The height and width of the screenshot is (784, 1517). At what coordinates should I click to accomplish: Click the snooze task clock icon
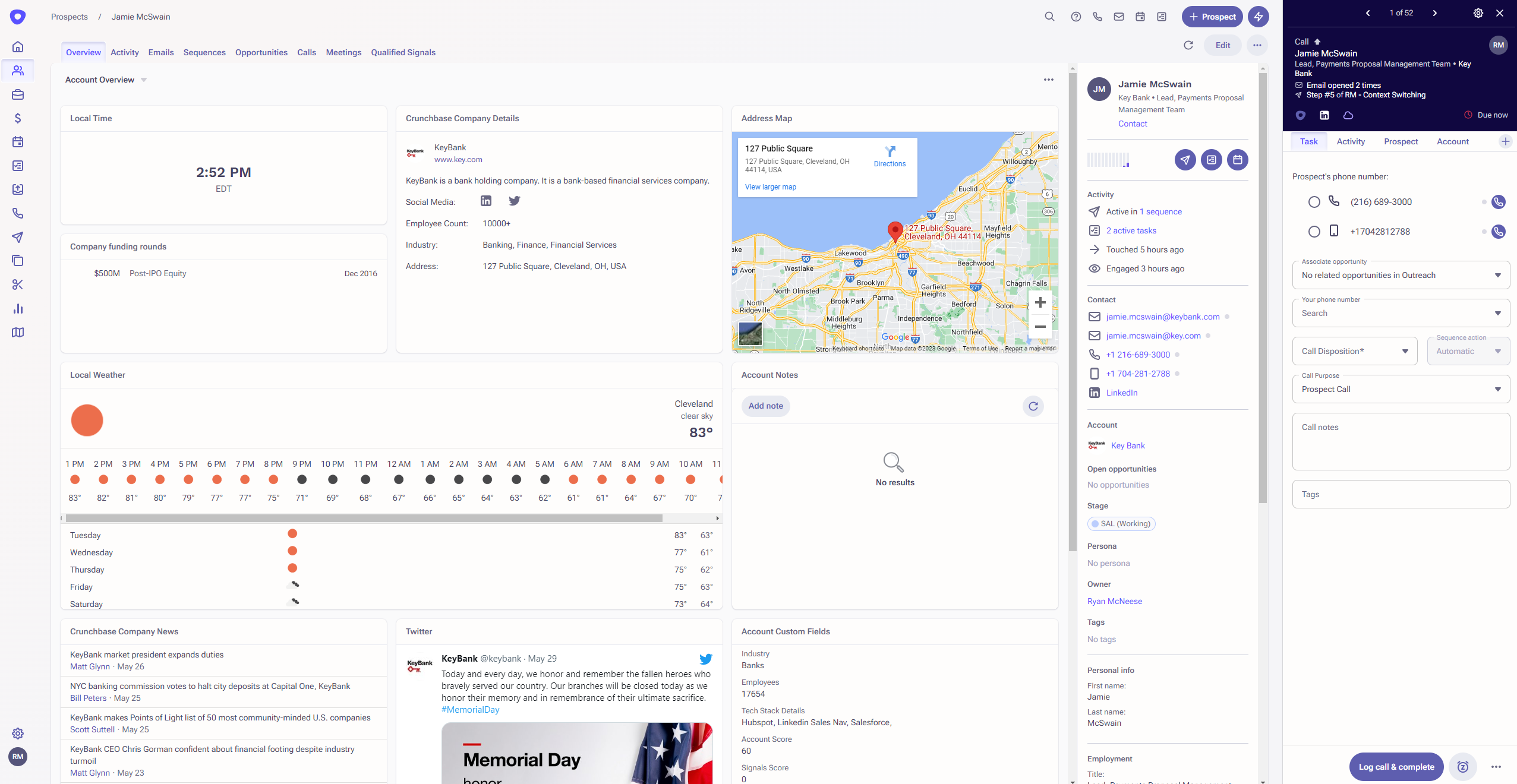pos(1463,767)
